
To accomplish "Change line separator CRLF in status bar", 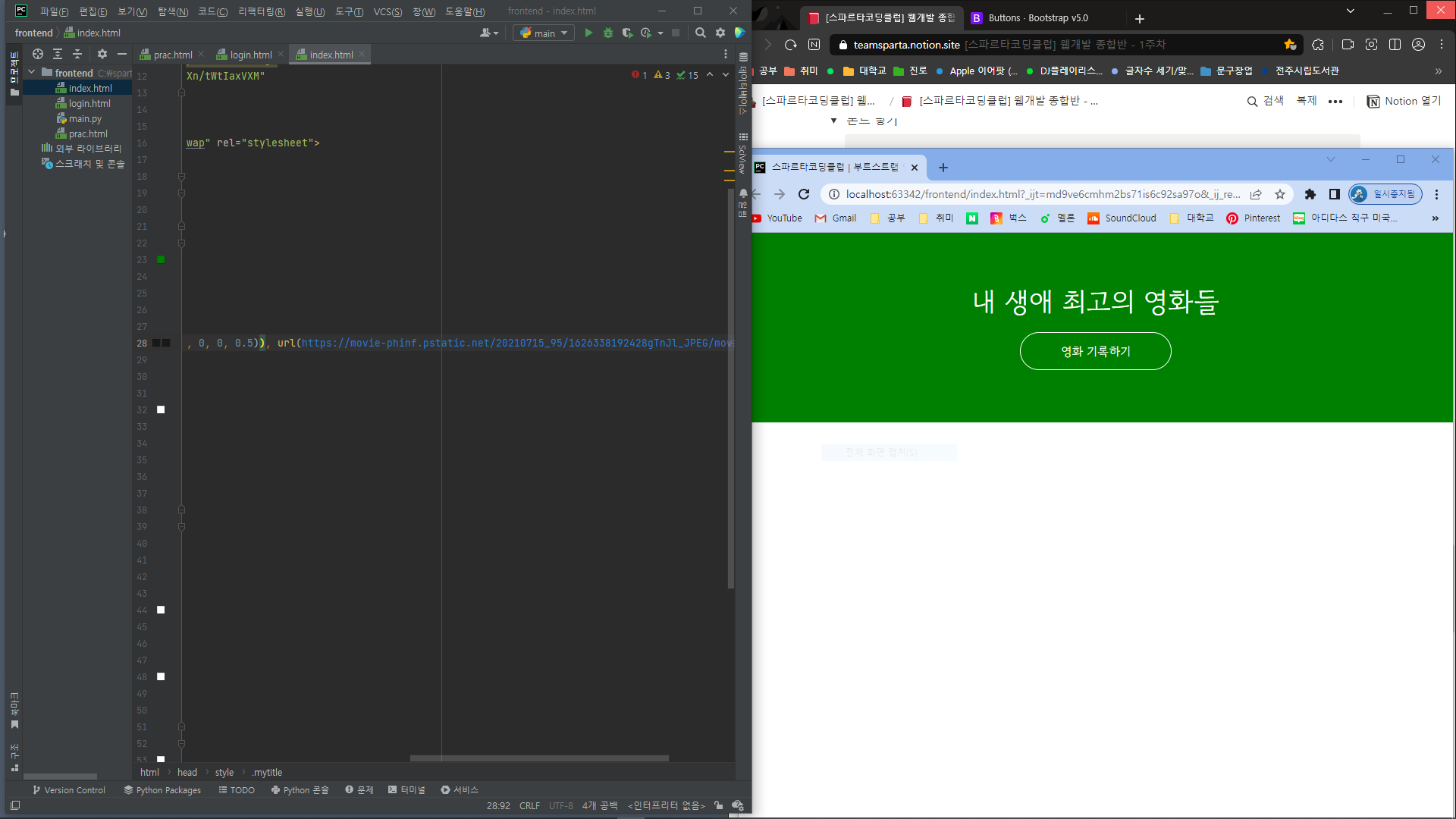I will pos(529,805).
